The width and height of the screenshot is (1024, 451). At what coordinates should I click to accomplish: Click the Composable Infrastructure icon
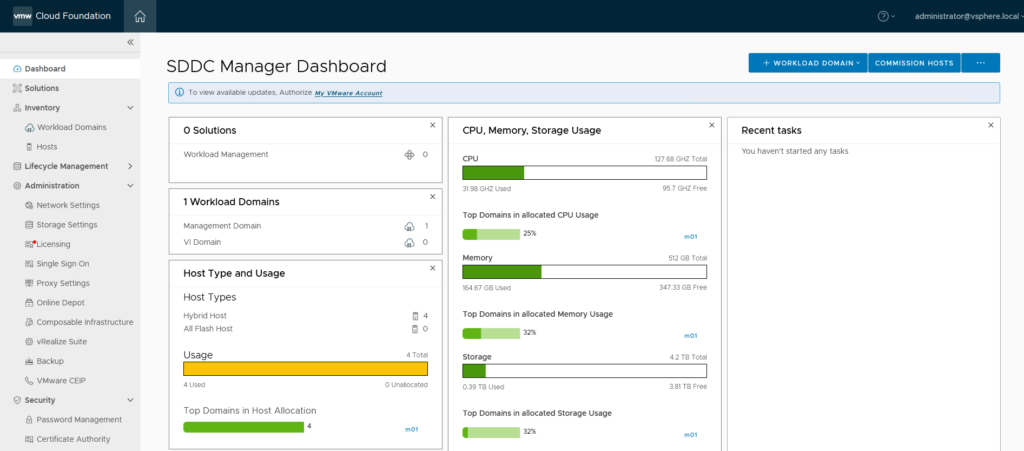pyautogui.click(x=29, y=322)
